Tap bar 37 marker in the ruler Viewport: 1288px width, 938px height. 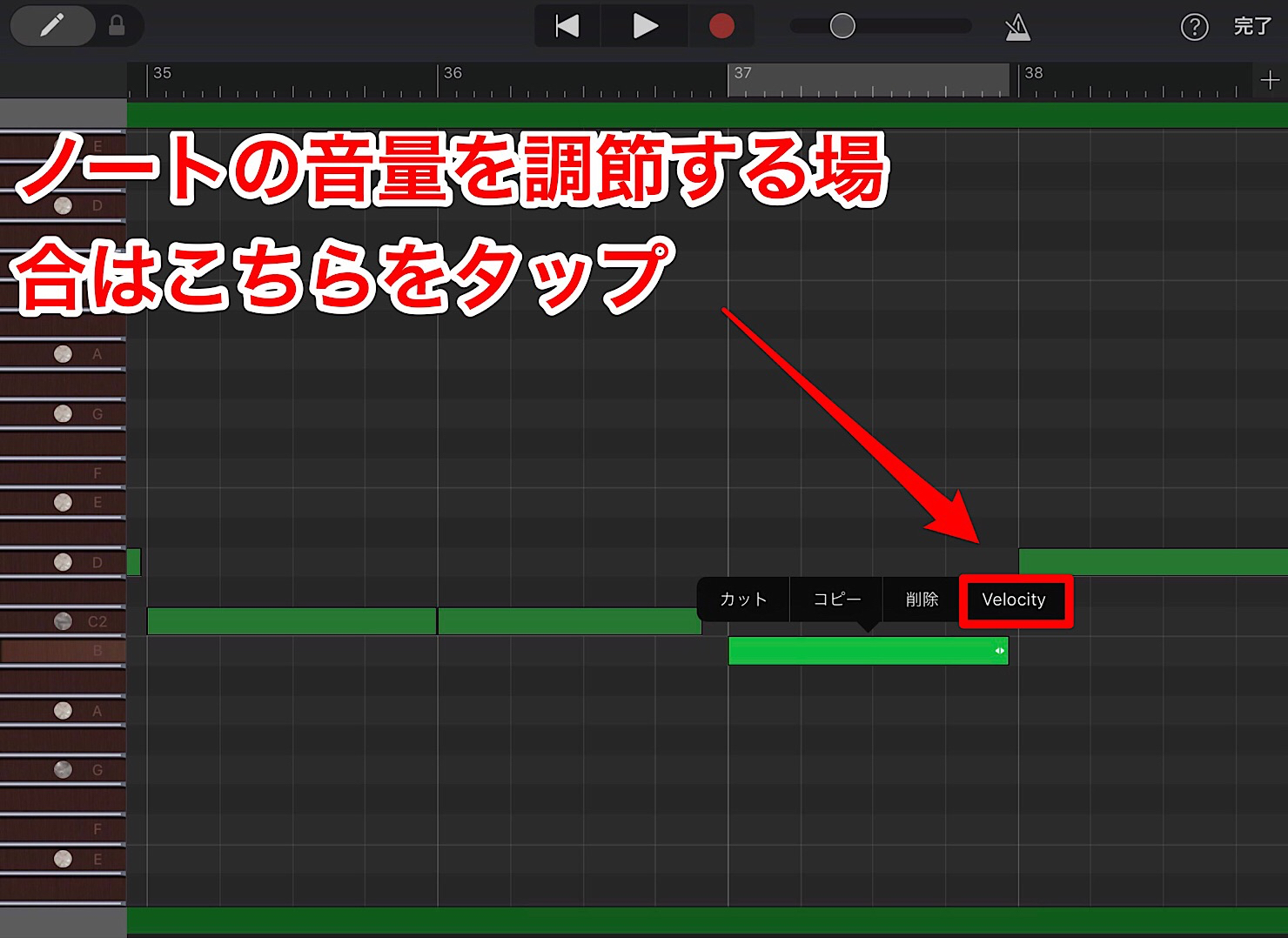pos(742,73)
